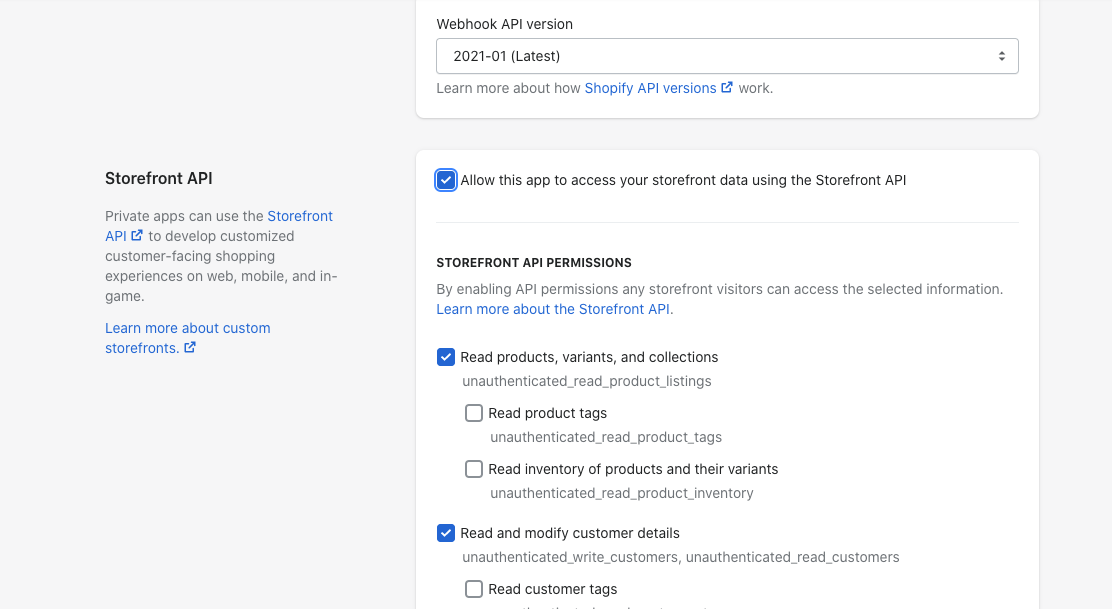Open the Webhook API version dropdown
This screenshot has width=1112, height=609.
pos(727,56)
